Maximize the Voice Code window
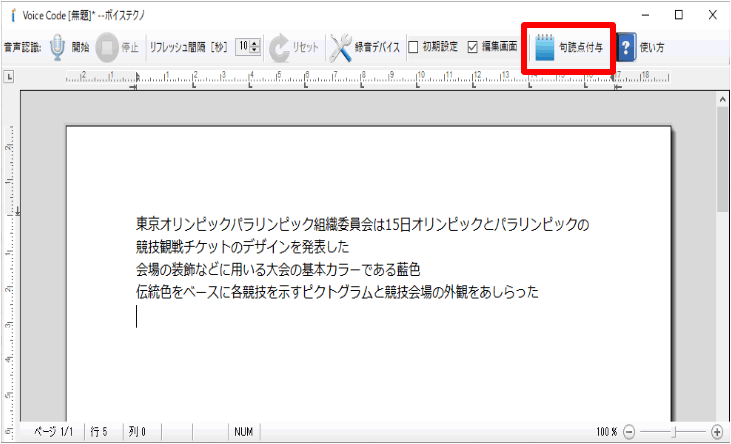 [x=679, y=15]
